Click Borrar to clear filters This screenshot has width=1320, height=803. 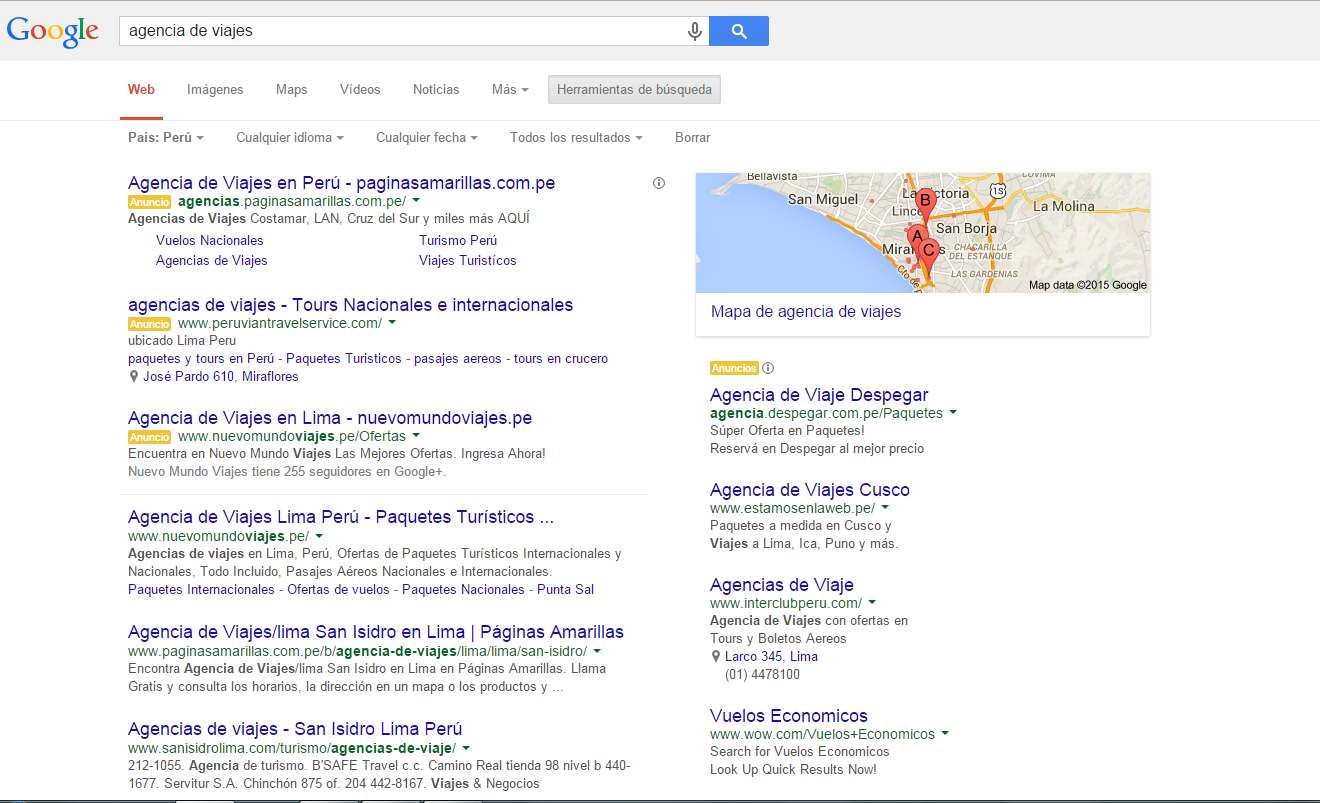point(693,137)
